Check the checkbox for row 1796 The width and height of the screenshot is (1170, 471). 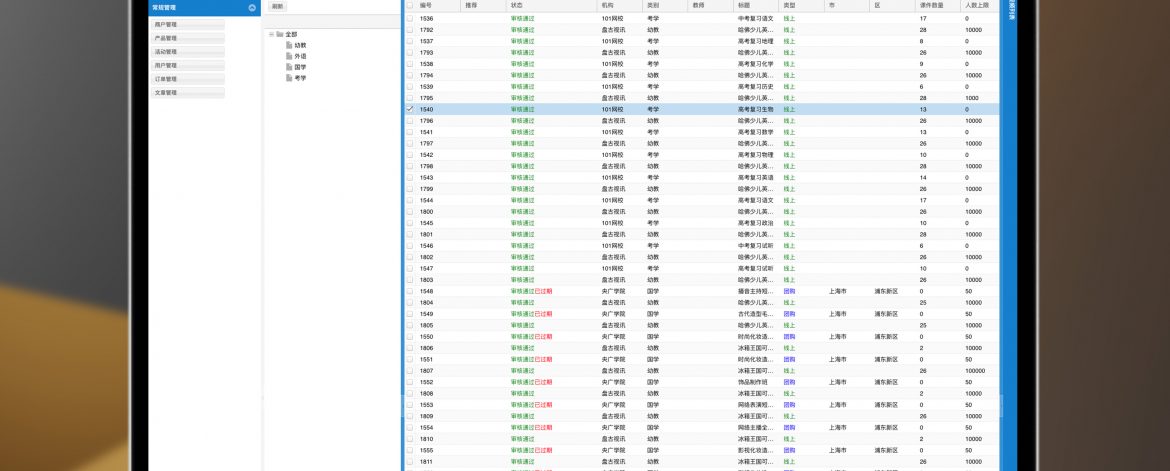click(x=410, y=120)
